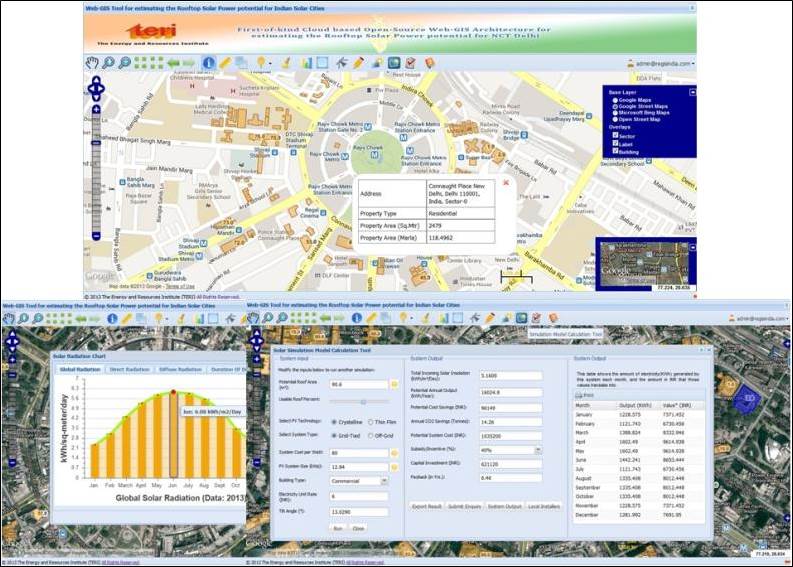The height and width of the screenshot is (567, 793).
Task: Choose Crystalline PV technology
Action: pyautogui.click(x=334, y=422)
